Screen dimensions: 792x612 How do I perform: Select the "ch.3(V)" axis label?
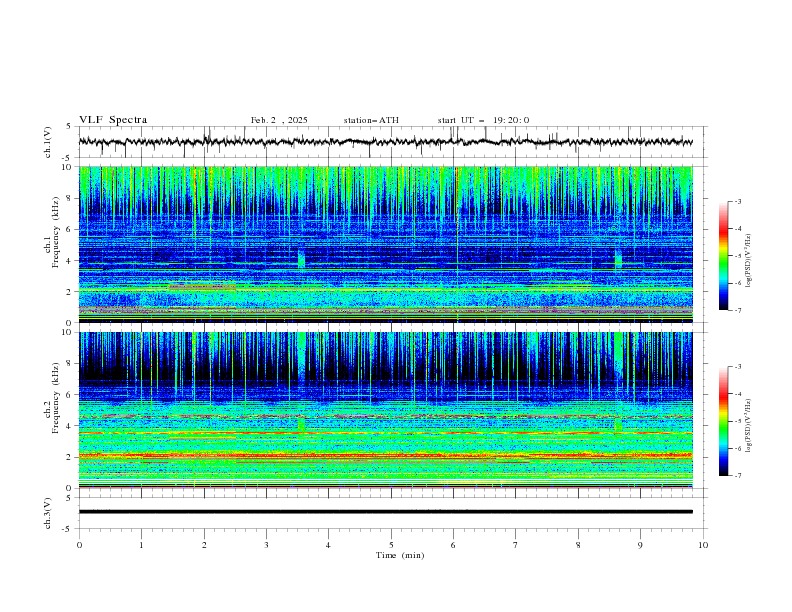tap(48, 513)
